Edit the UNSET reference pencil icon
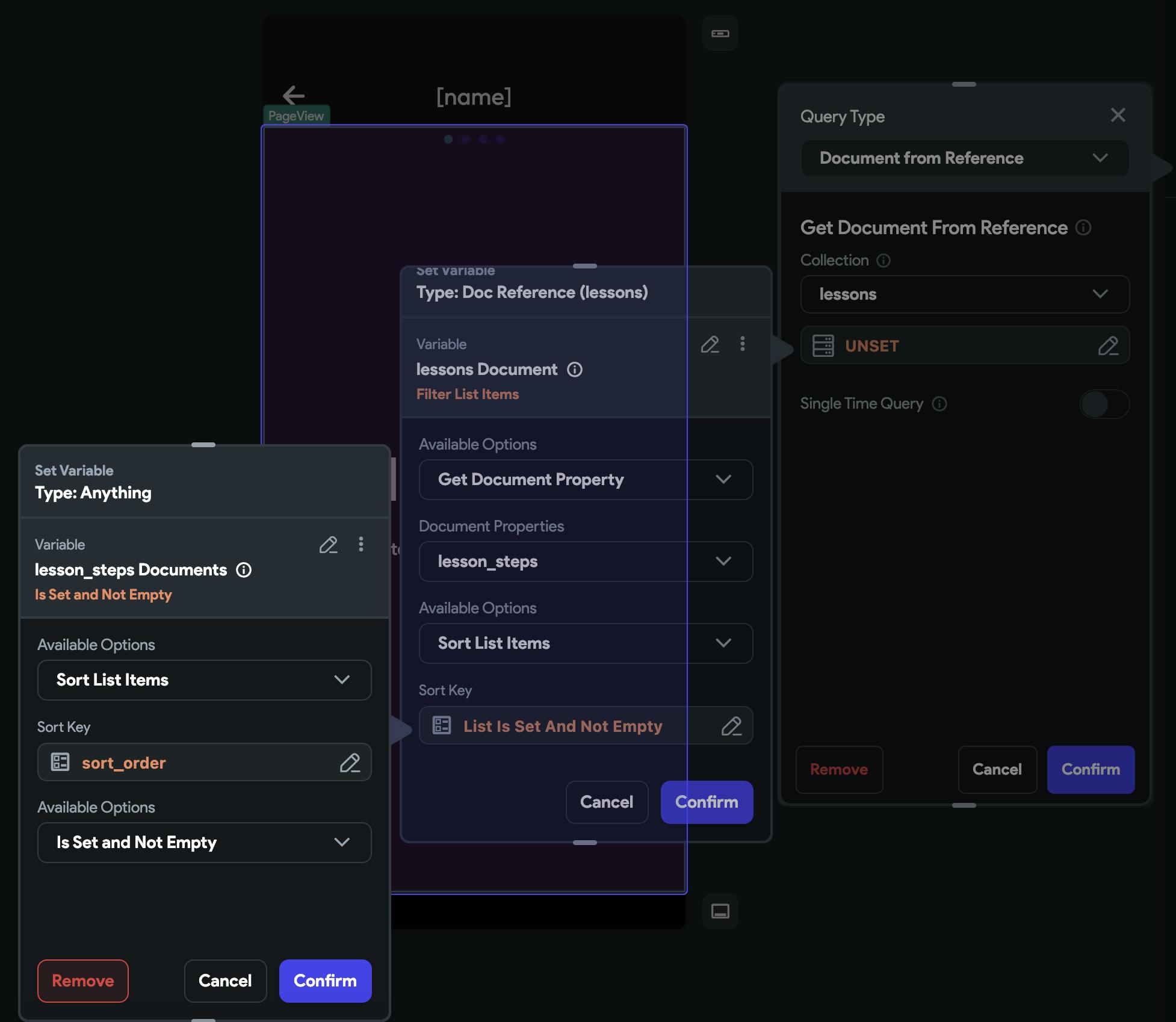This screenshot has width=1176, height=1022. [x=1108, y=346]
